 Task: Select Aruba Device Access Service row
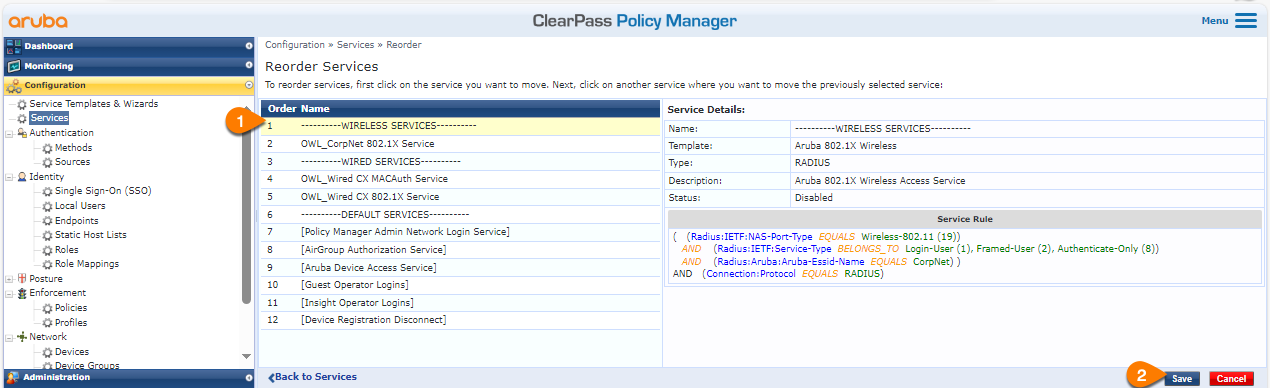click(x=461, y=268)
